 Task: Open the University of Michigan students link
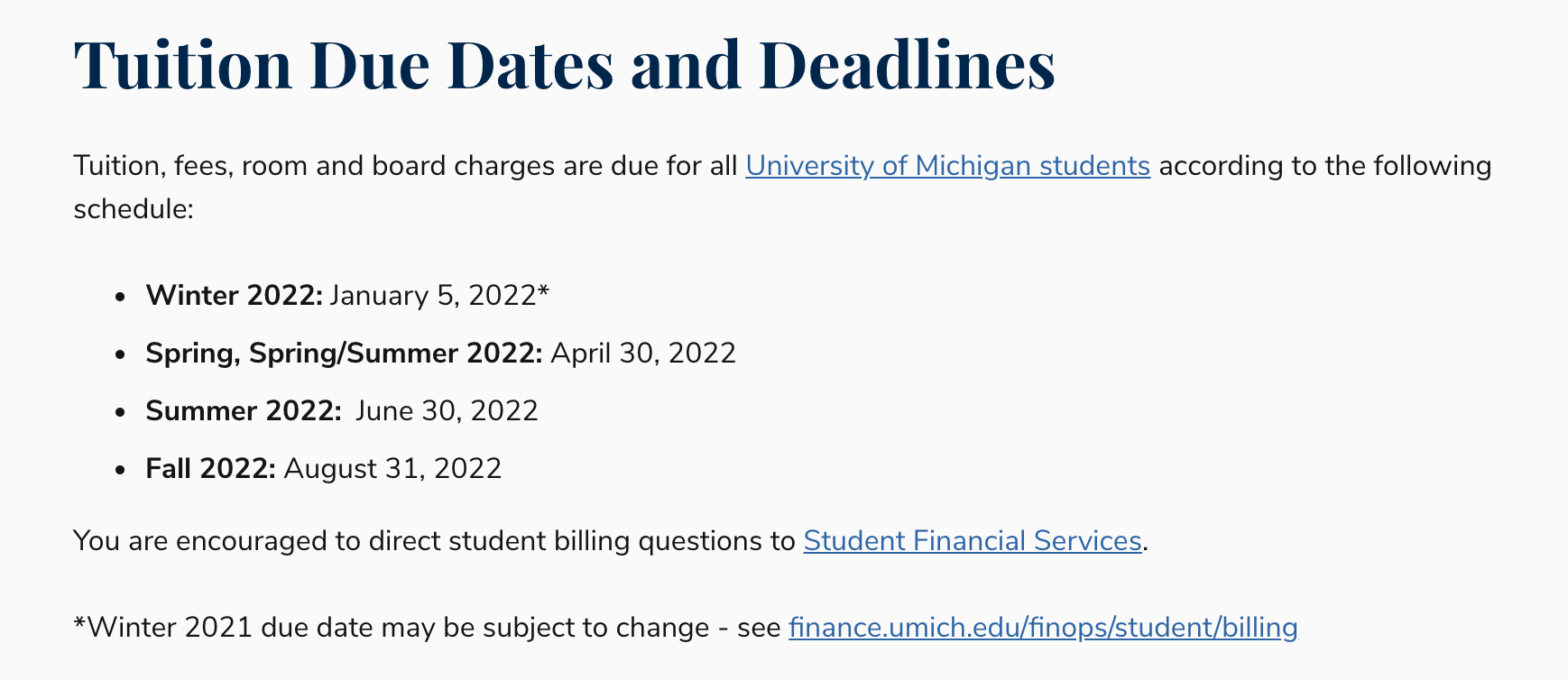pyautogui.click(x=947, y=166)
